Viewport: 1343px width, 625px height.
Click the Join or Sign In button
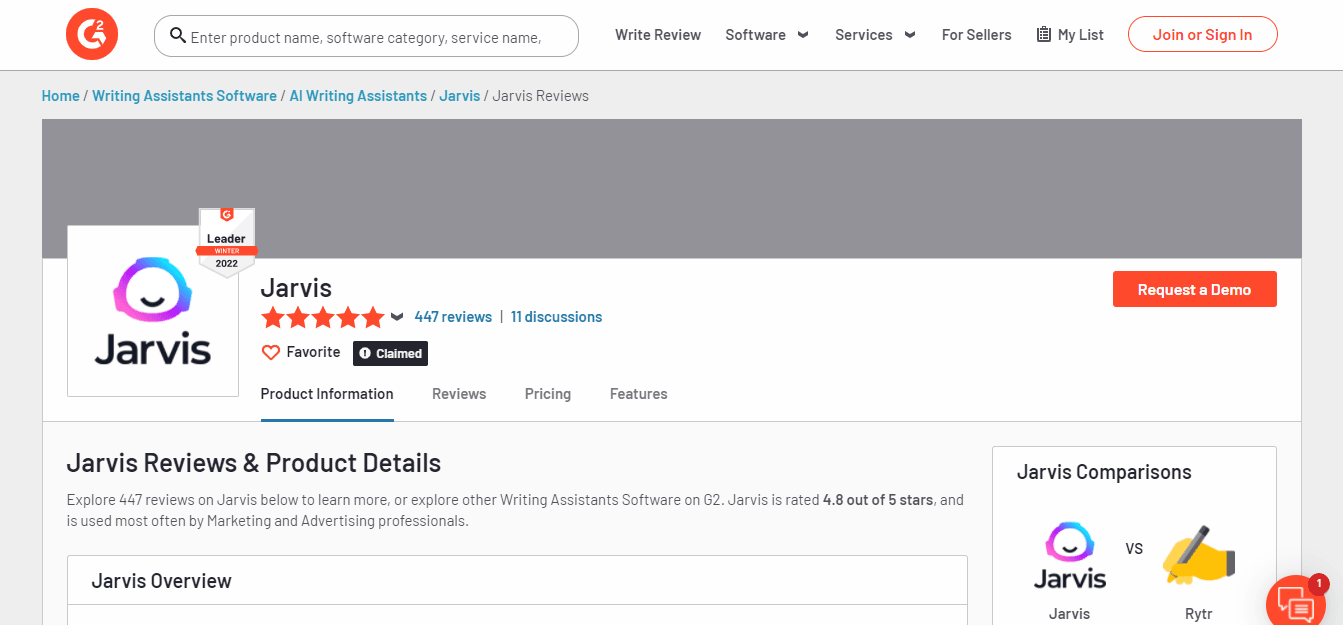1202,35
